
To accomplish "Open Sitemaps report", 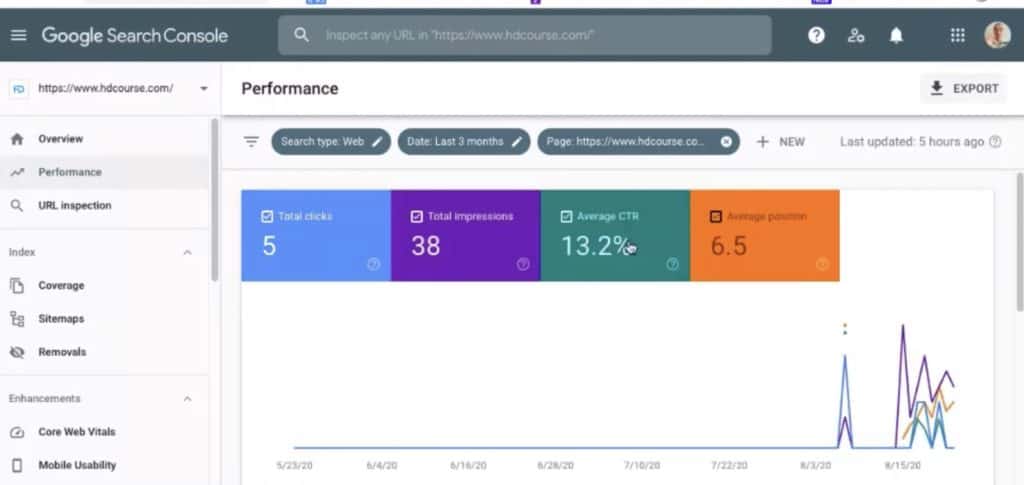I will coord(104,319).
